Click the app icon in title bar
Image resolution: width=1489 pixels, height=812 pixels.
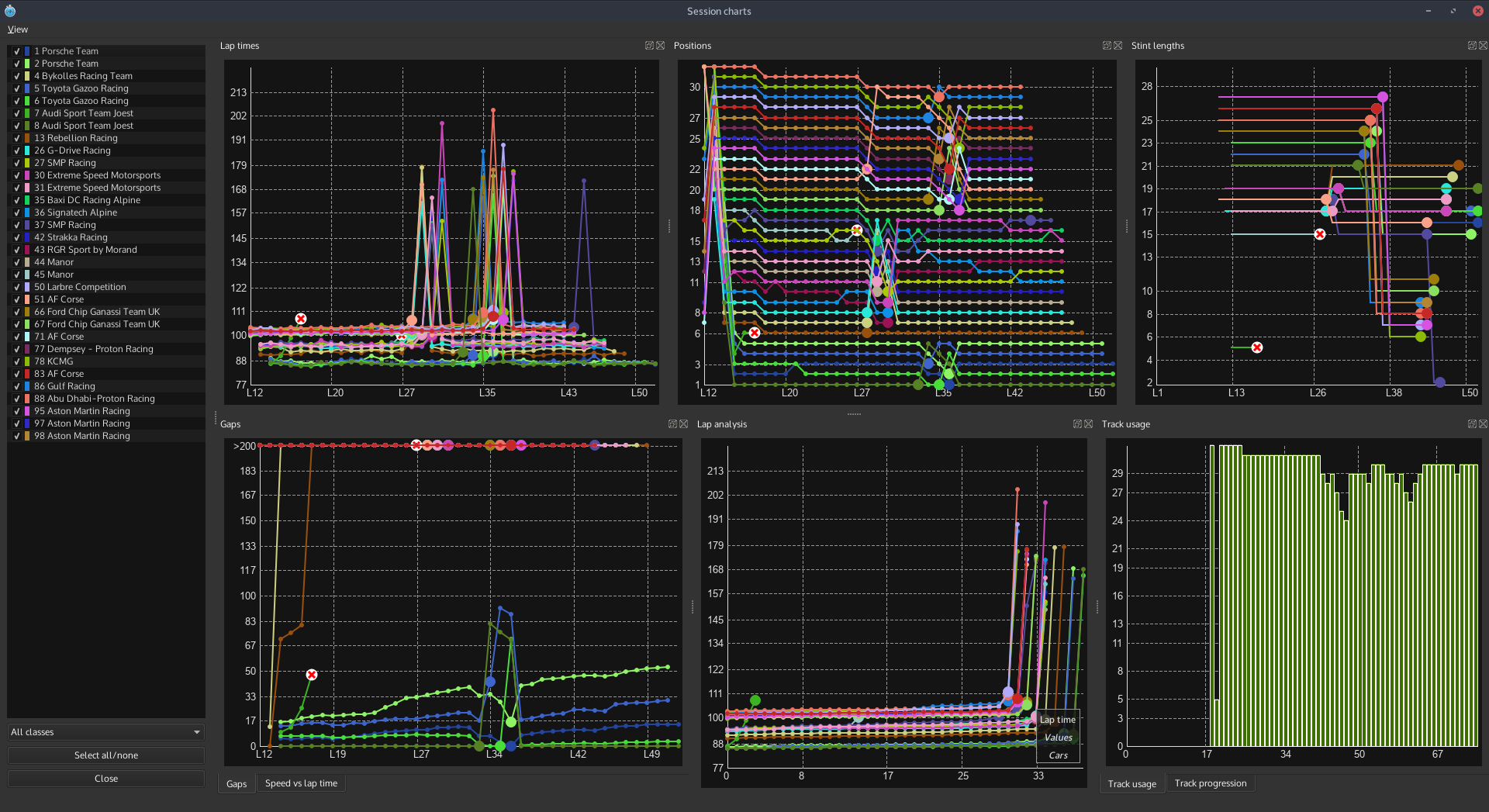[10, 11]
